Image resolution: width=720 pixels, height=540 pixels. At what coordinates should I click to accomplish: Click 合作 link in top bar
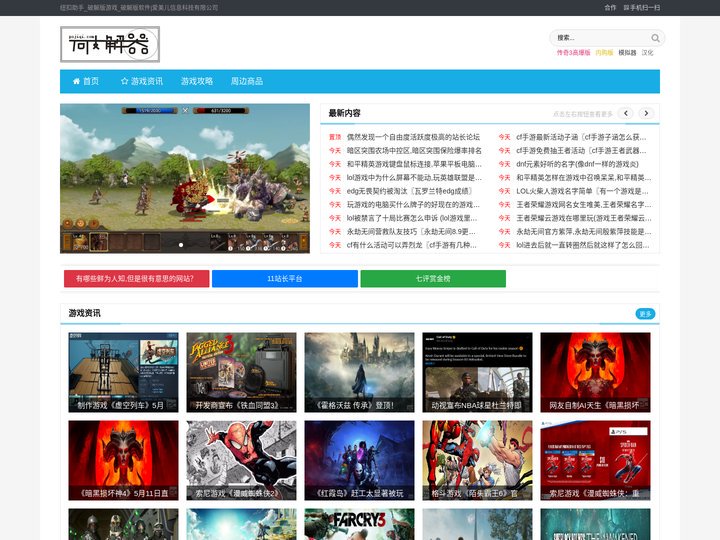[x=610, y=7]
